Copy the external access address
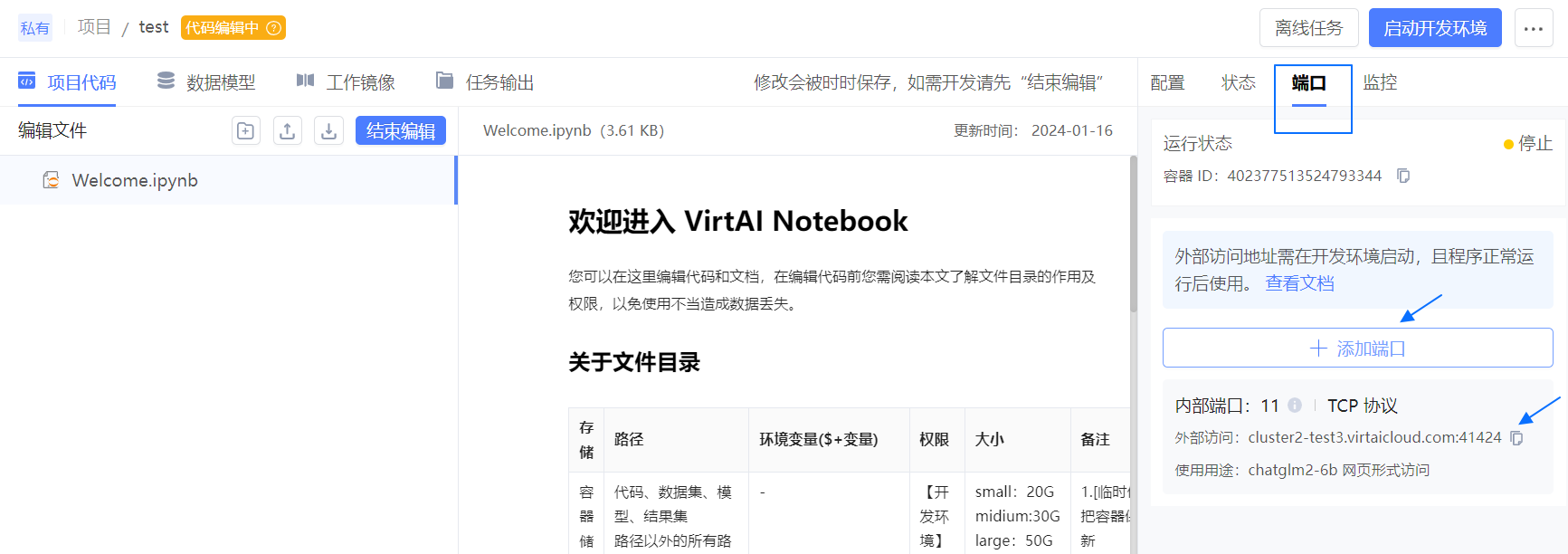Viewport: 1568px width, 554px height. click(1517, 438)
